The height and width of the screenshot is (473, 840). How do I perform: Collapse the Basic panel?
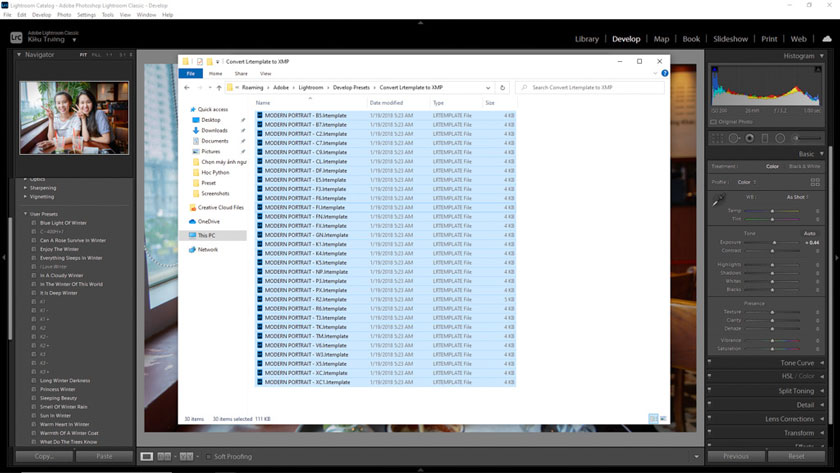pyautogui.click(x=822, y=154)
